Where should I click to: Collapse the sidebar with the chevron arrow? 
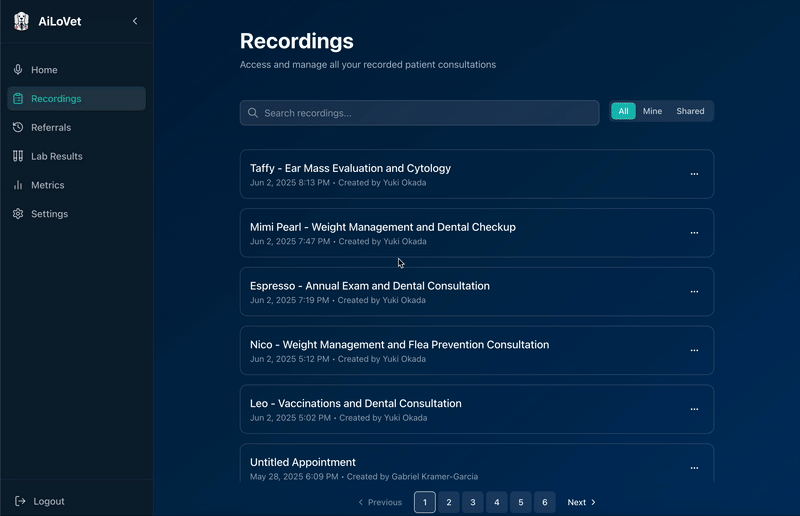click(135, 21)
